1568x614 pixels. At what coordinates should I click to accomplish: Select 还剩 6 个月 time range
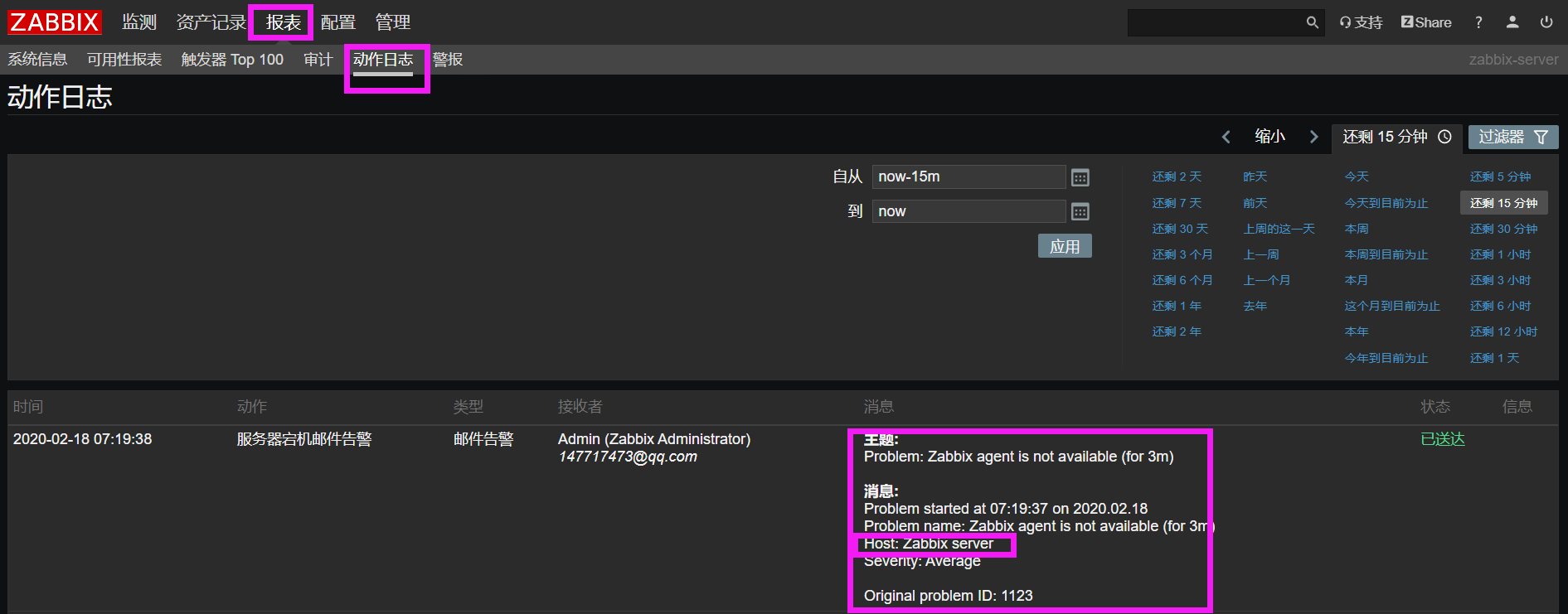pos(1182,280)
